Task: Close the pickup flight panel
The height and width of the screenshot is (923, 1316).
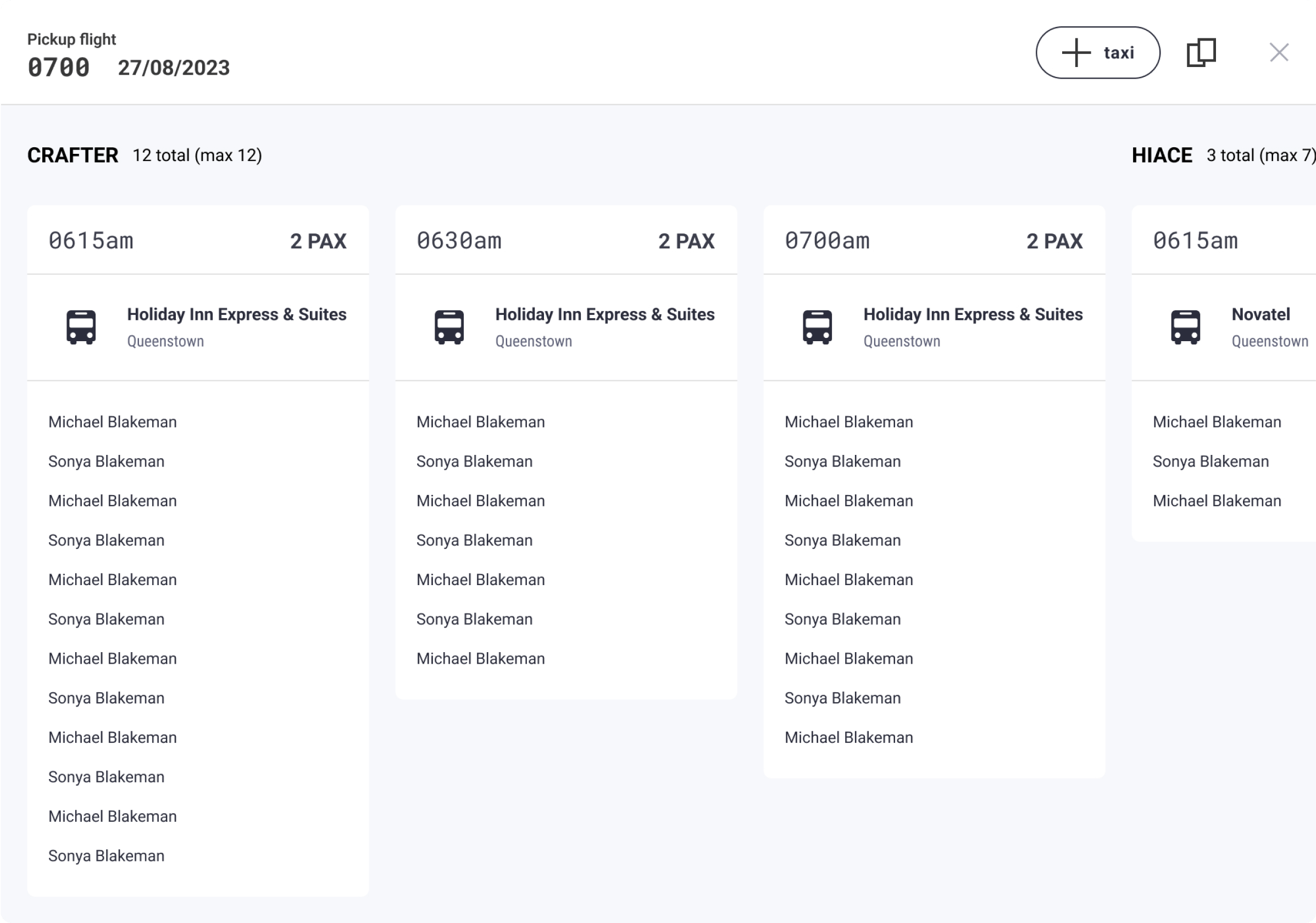Action: [x=1278, y=53]
